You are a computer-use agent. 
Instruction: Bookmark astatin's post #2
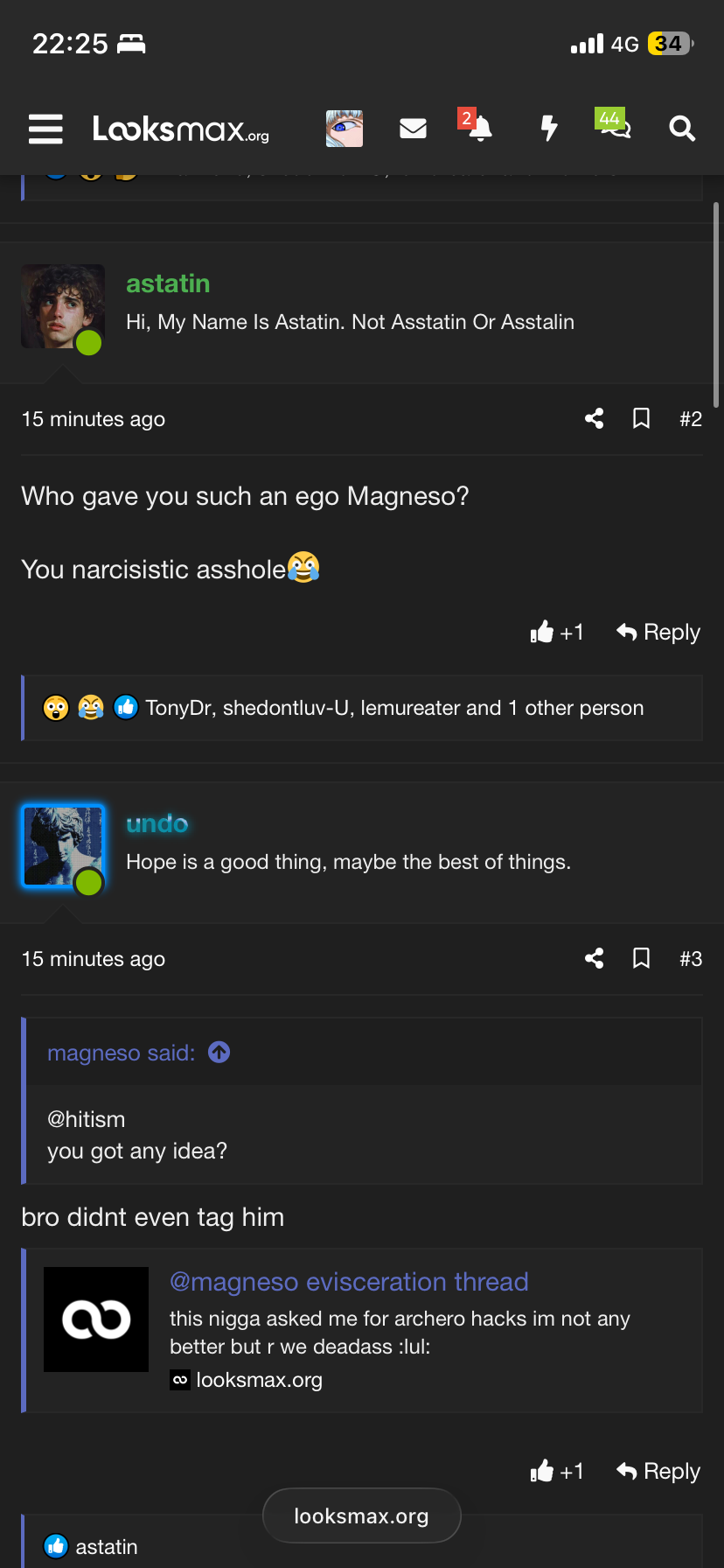point(641,419)
